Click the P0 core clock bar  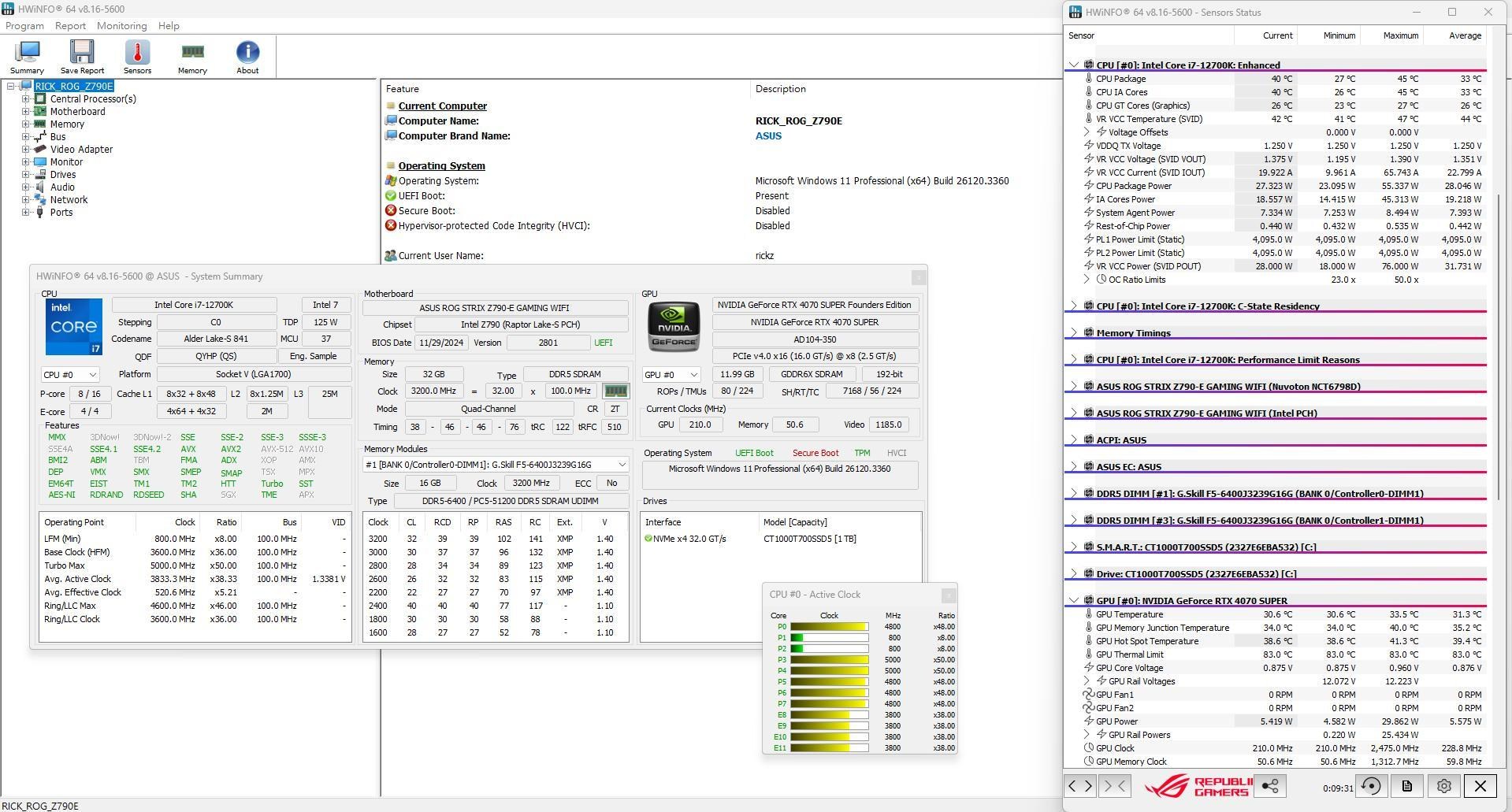pyautogui.click(x=829, y=627)
